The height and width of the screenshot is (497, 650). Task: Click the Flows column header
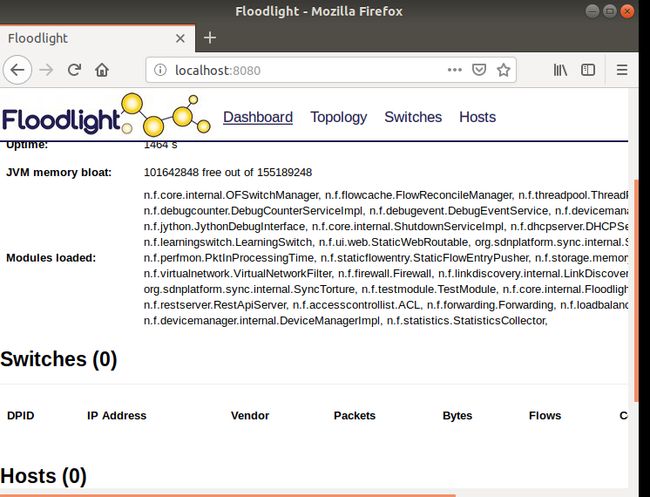[x=545, y=415]
